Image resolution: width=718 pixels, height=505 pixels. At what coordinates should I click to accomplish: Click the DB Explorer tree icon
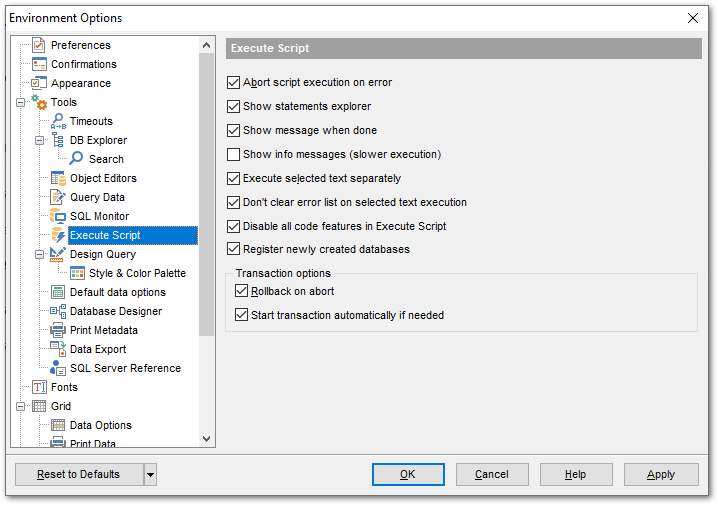[x=58, y=140]
